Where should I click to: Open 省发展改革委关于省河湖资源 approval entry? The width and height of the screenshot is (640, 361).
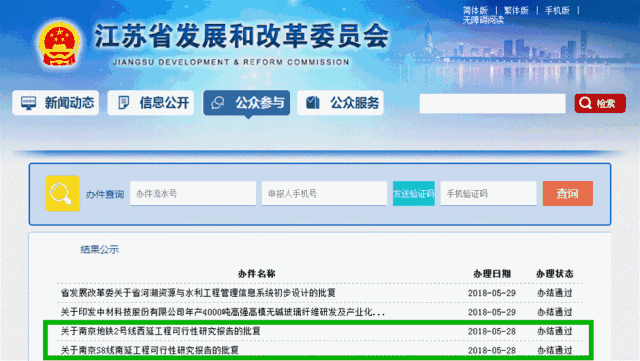click(198, 293)
